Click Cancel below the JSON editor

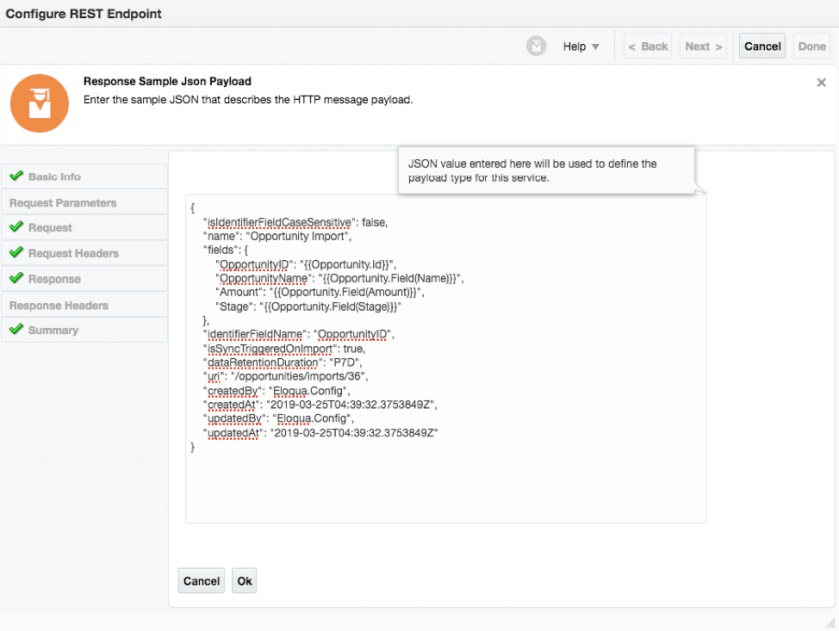201,581
